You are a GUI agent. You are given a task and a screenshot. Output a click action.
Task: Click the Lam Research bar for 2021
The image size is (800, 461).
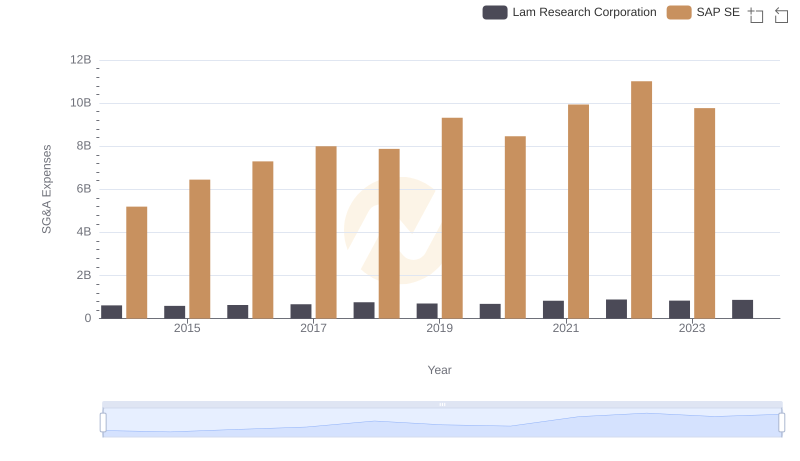[x=554, y=310]
